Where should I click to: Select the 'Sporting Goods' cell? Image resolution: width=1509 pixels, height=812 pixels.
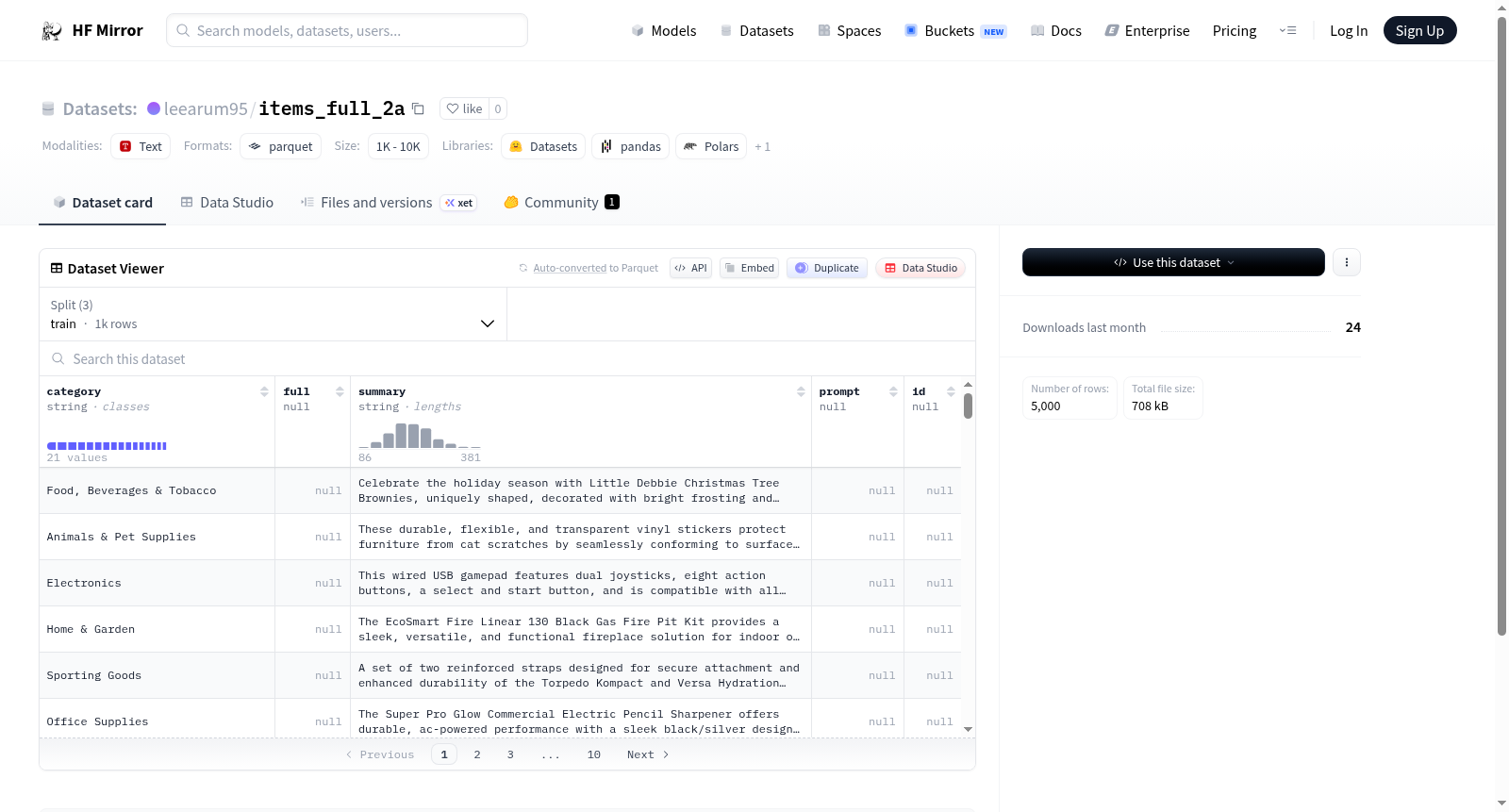[x=158, y=675]
